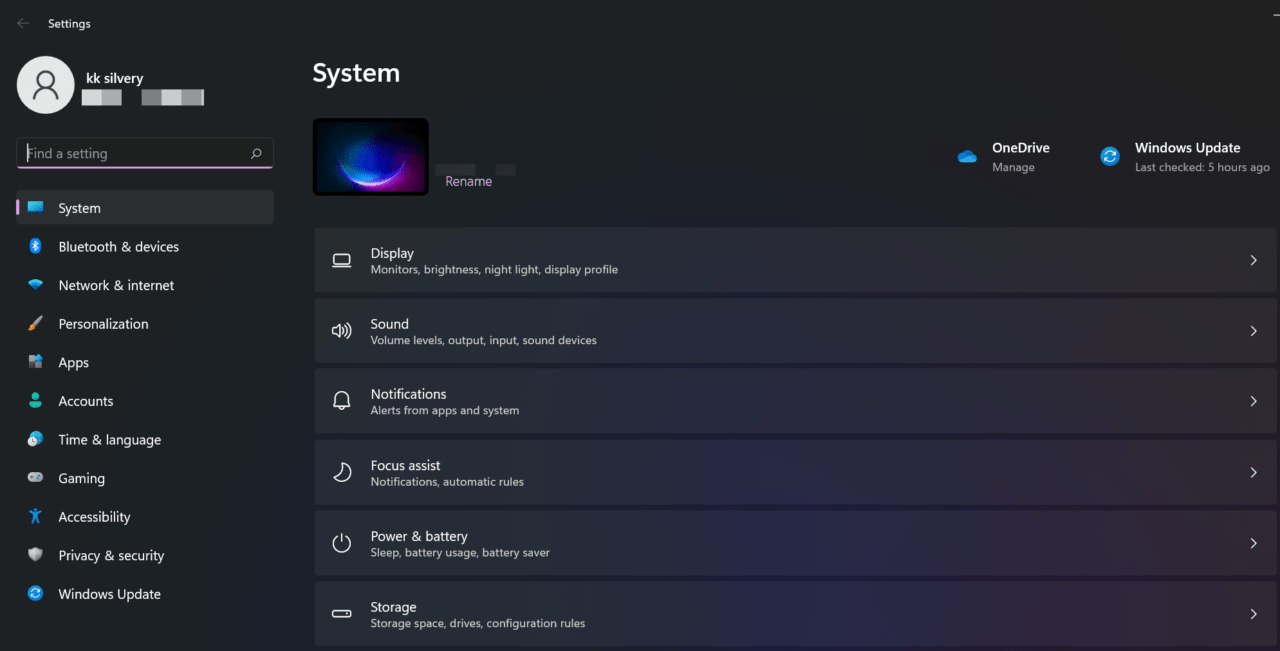Click the Rename link under PC name
1280x651 pixels.
[x=468, y=181]
